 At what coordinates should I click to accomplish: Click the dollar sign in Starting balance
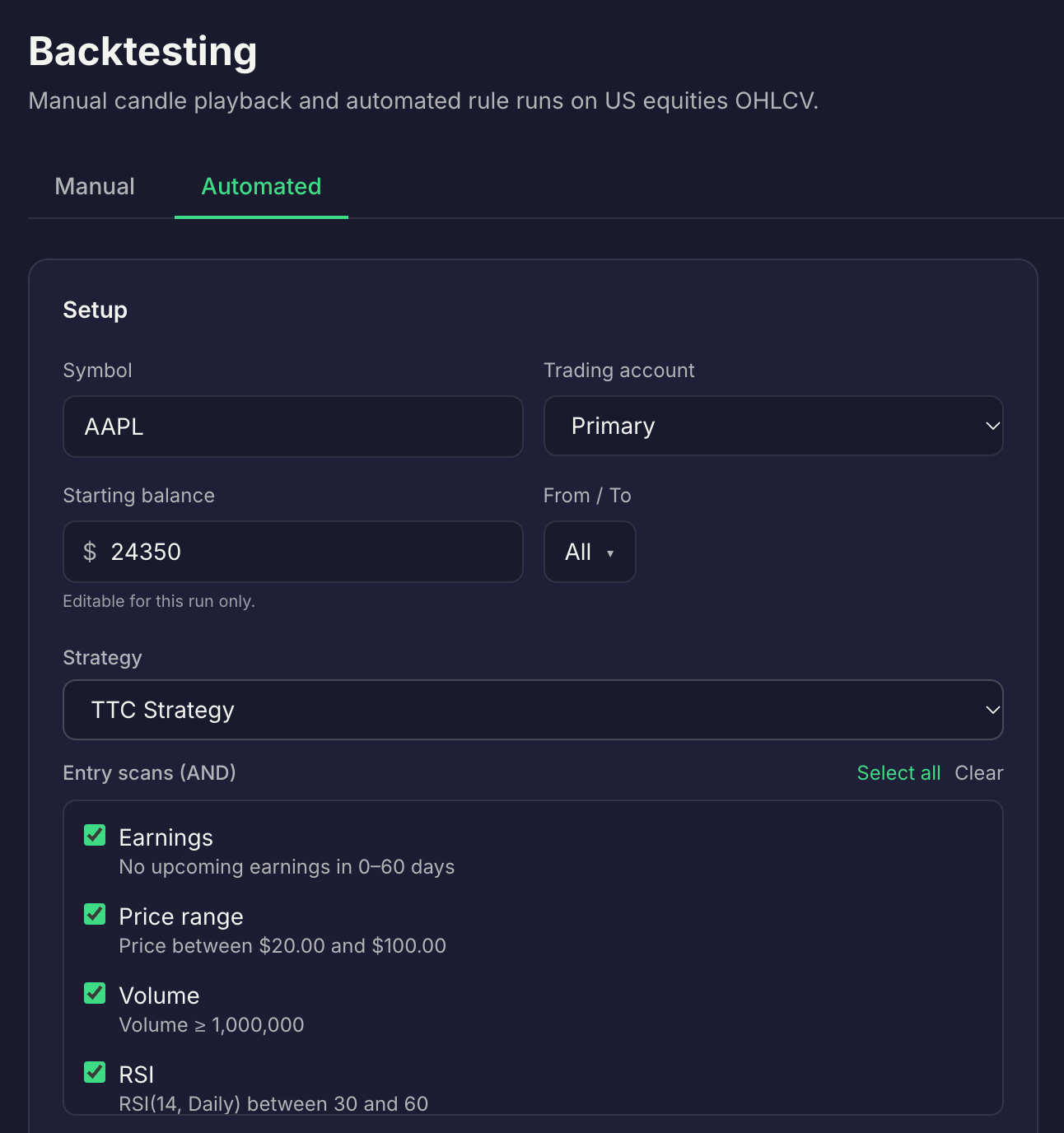click(90, 552)
